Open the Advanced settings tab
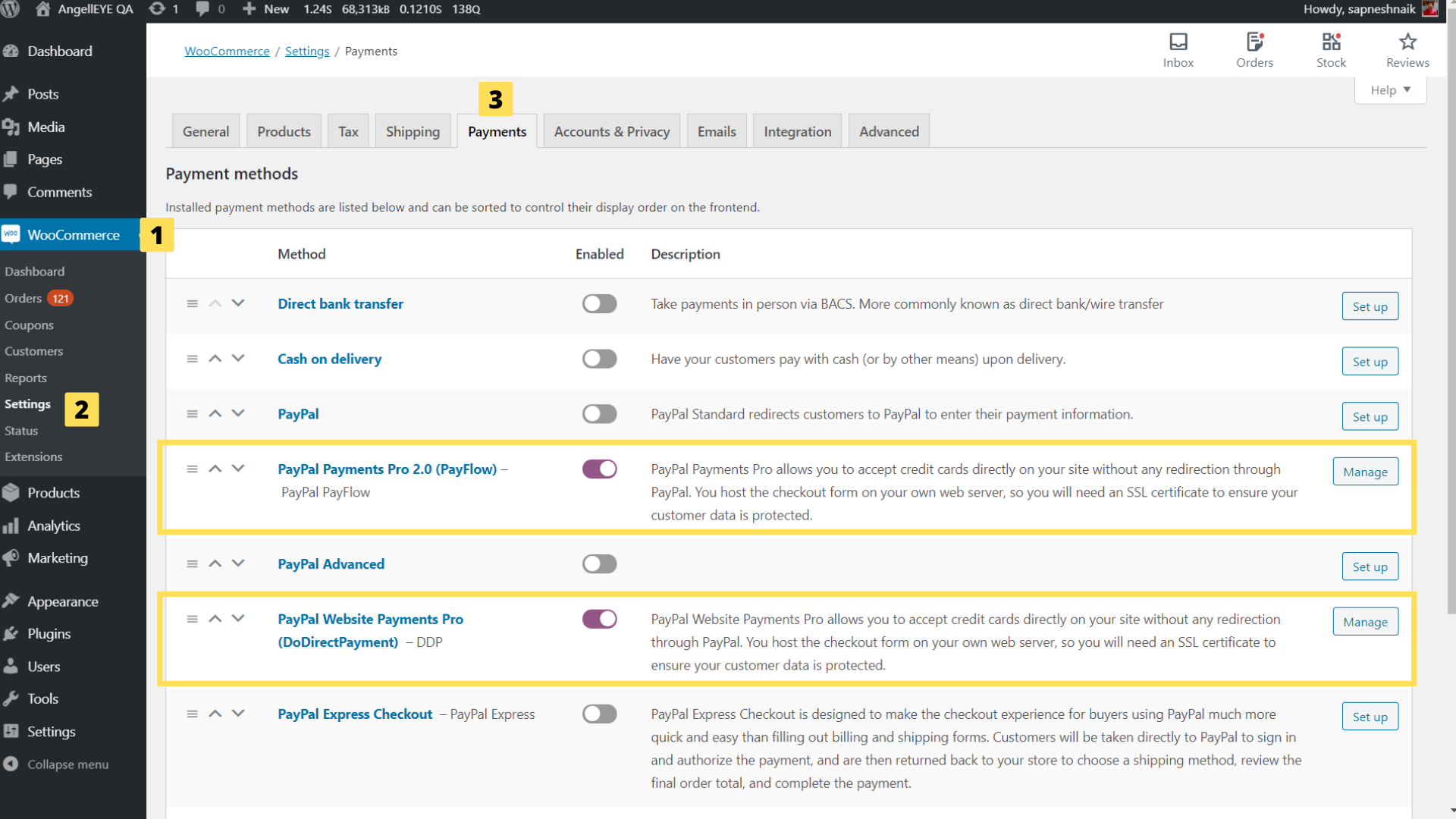This screenshot has height=819, width=1456. 889,131
